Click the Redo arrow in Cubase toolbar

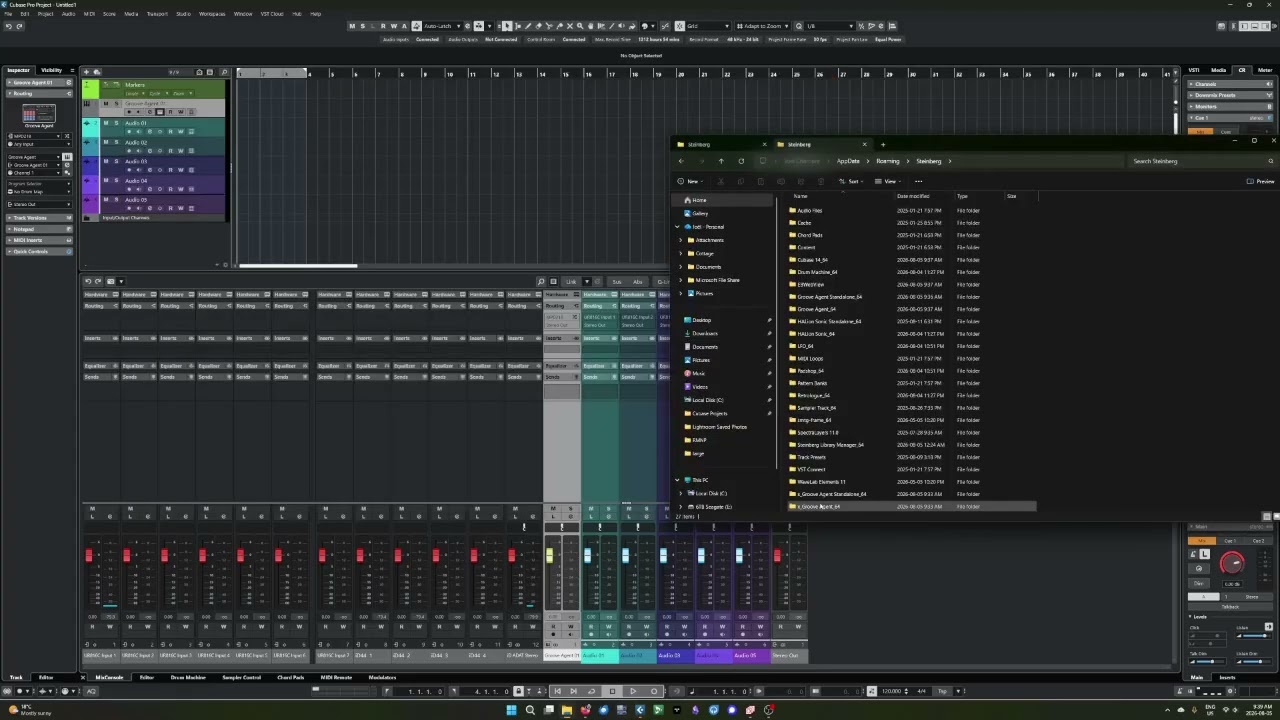tap(19, 26)
